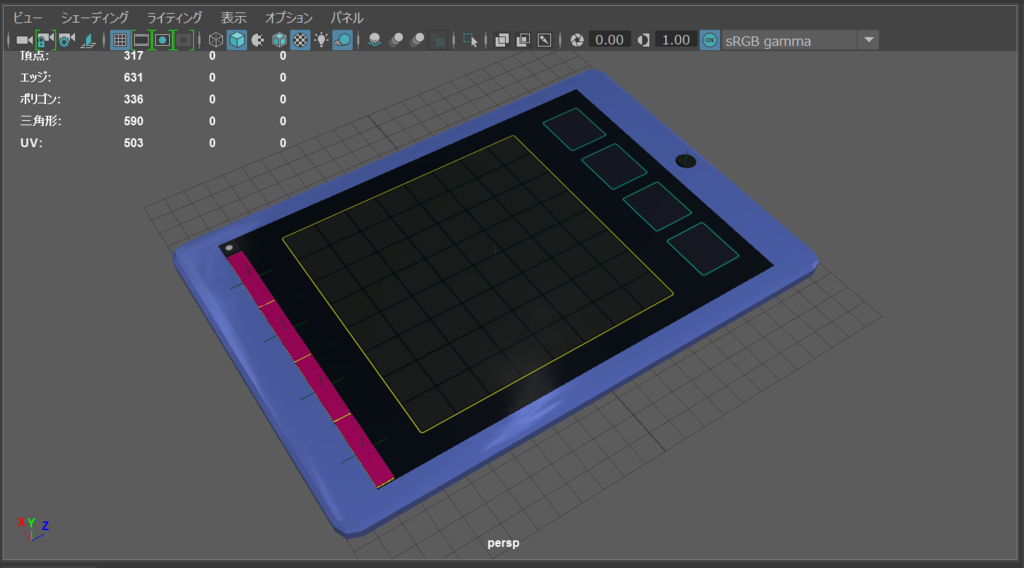Click the Depth of Field icon

point(440,40)
